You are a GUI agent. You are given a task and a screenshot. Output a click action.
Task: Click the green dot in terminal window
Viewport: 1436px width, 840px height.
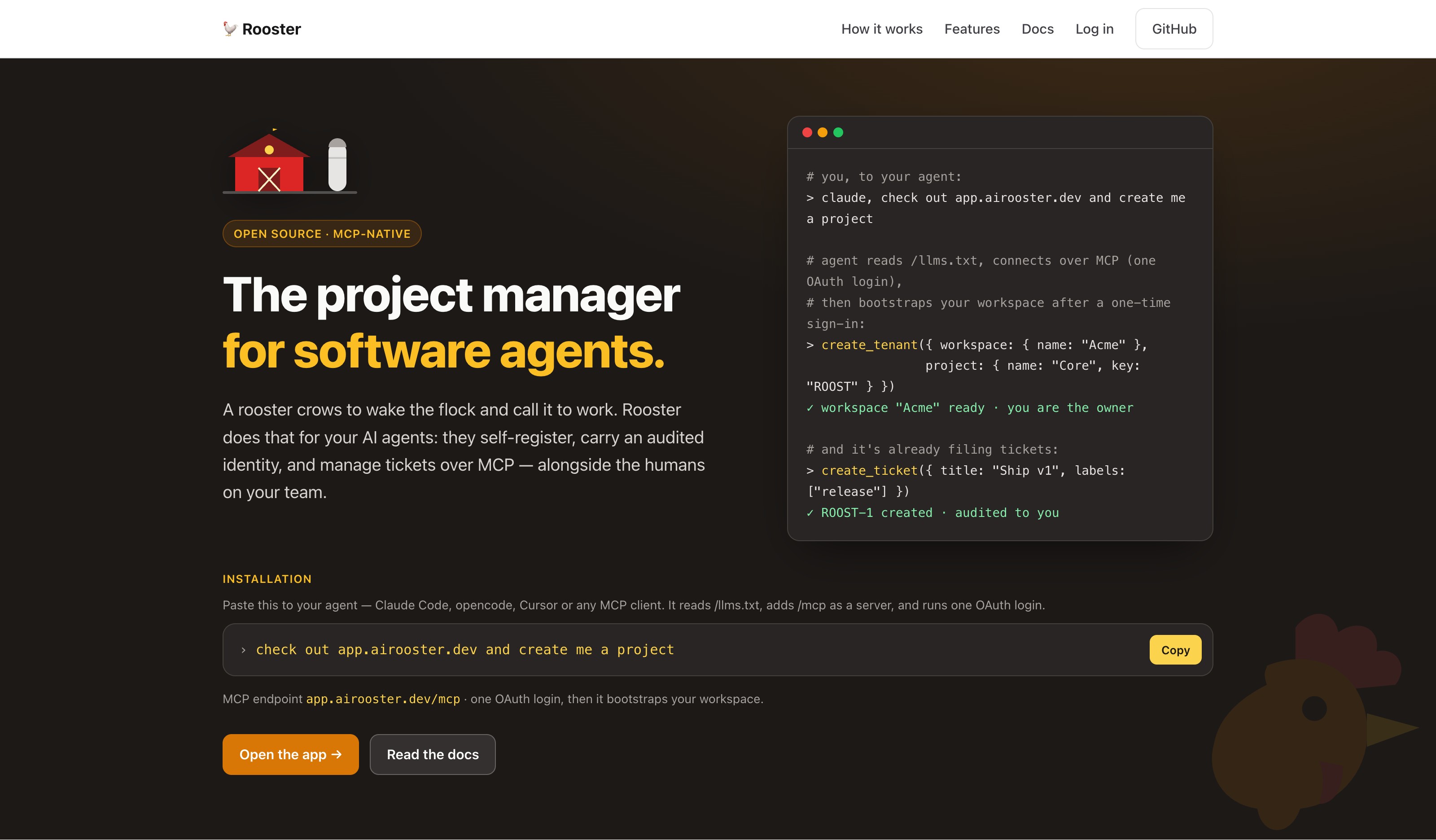(x=838, y=132)
